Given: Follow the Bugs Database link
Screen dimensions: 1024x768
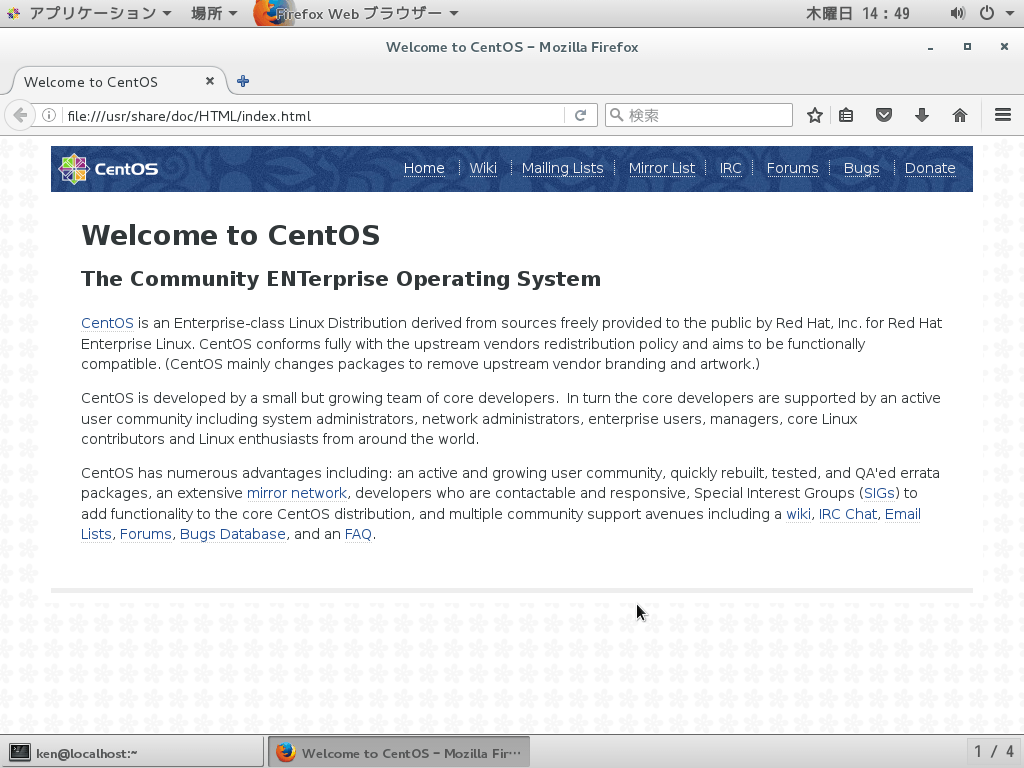Looking at the screenshot, I should (232, 534).
